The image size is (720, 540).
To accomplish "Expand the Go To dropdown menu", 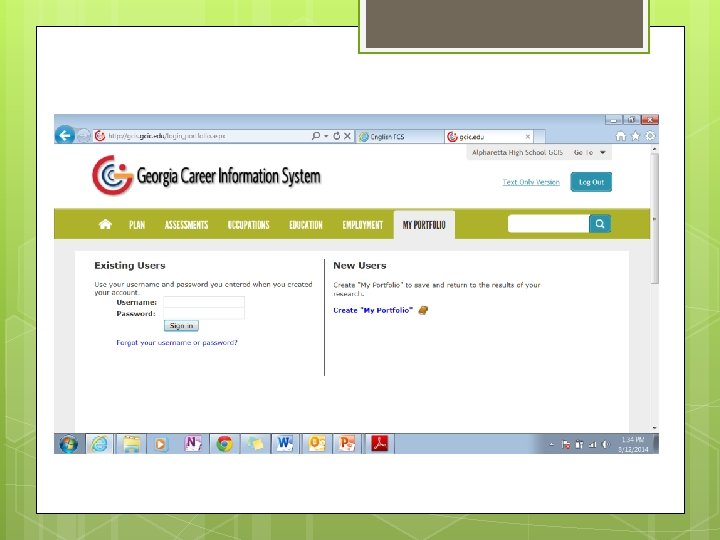I will (589, 152).
